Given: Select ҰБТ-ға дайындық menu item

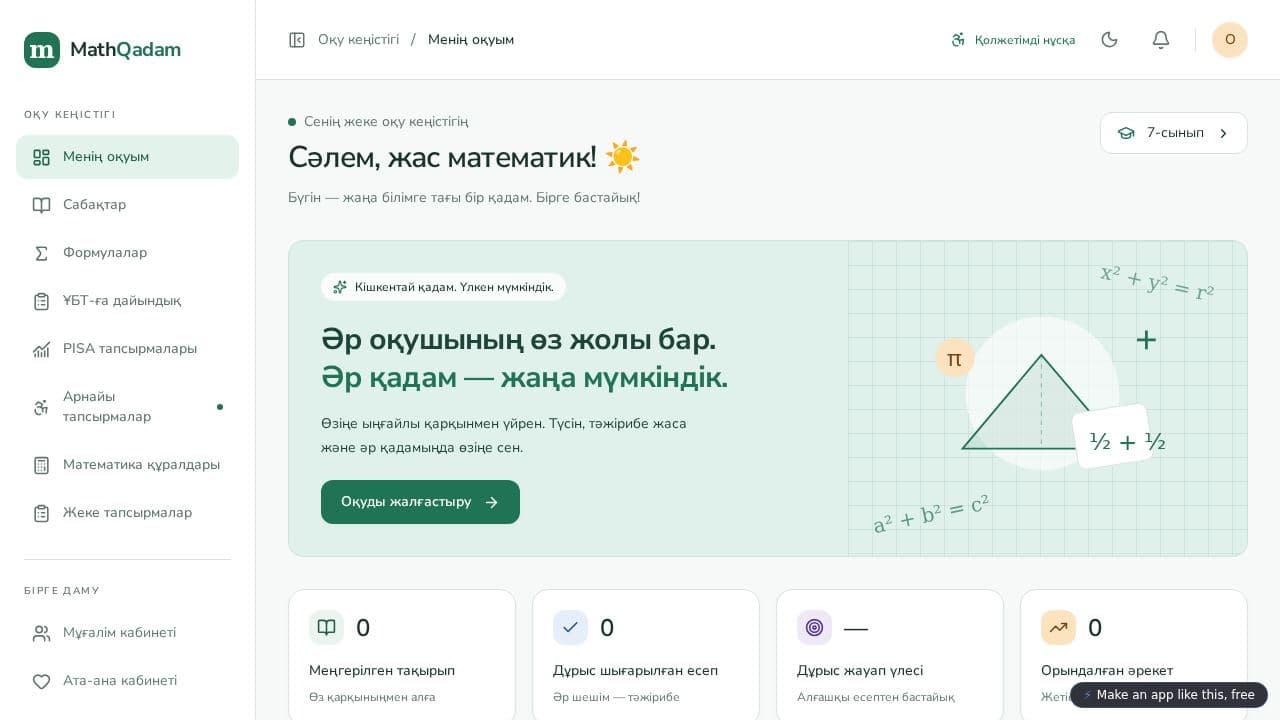Looking at the screenshot, I should tap(127, 301).
